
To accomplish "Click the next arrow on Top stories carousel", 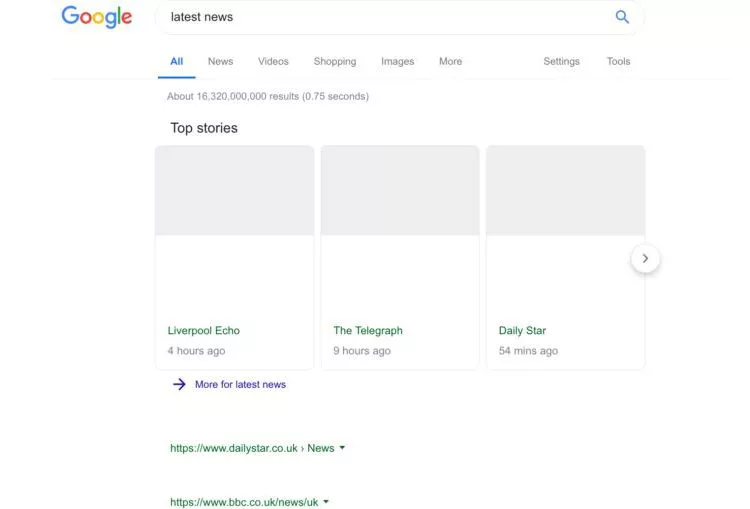I will point(645,258).
